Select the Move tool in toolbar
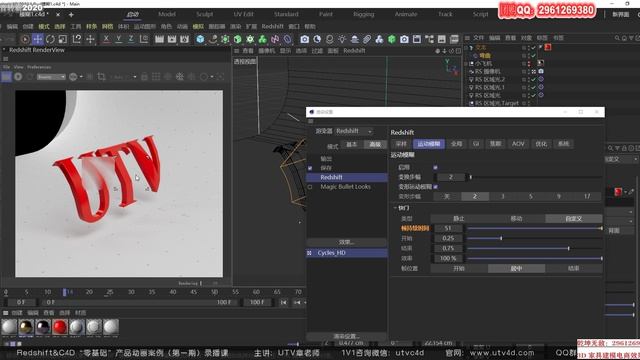640x360 pixels. 38,39
